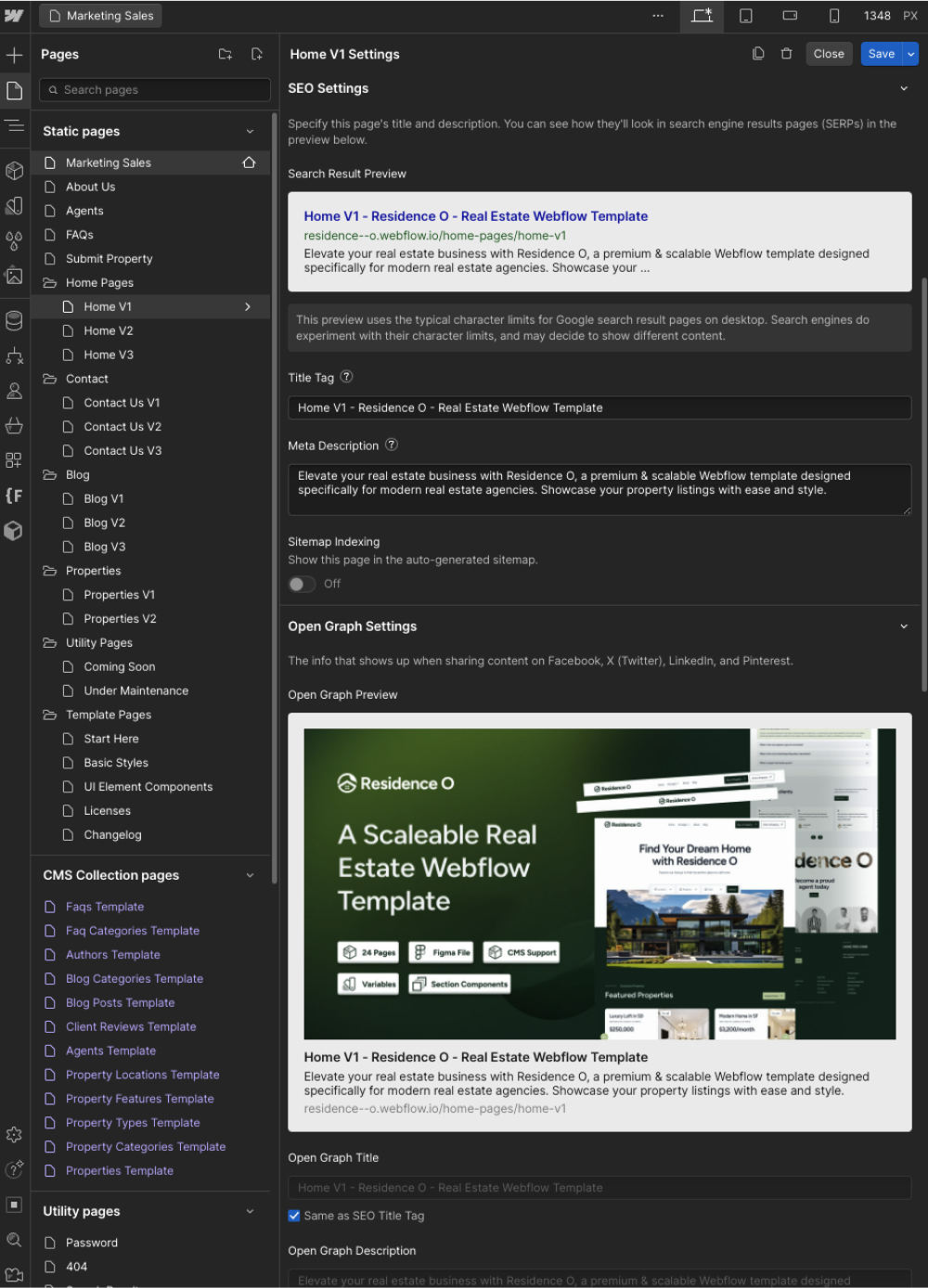Open the Navigator panel

tap(14, 124)
